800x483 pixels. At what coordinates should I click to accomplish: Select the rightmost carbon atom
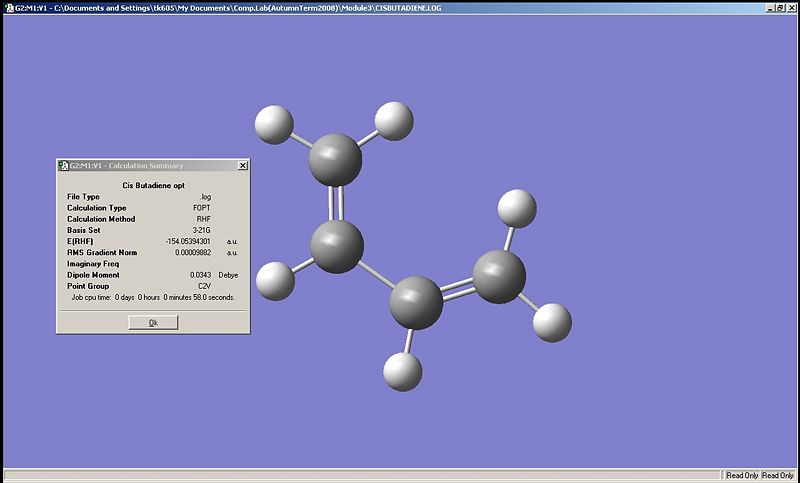pos(498,276)
